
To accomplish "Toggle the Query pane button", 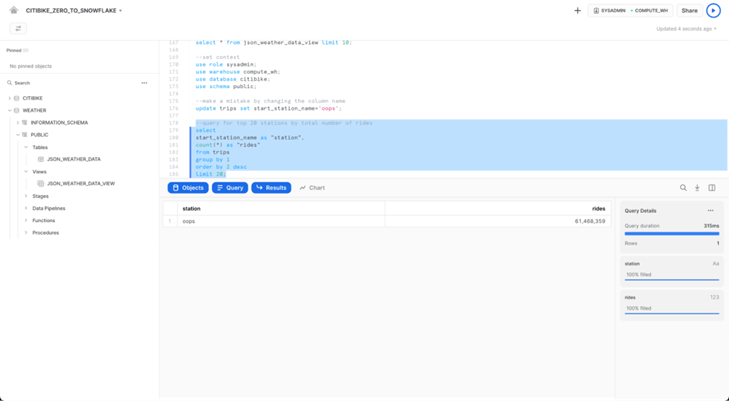I will [230, 188].
